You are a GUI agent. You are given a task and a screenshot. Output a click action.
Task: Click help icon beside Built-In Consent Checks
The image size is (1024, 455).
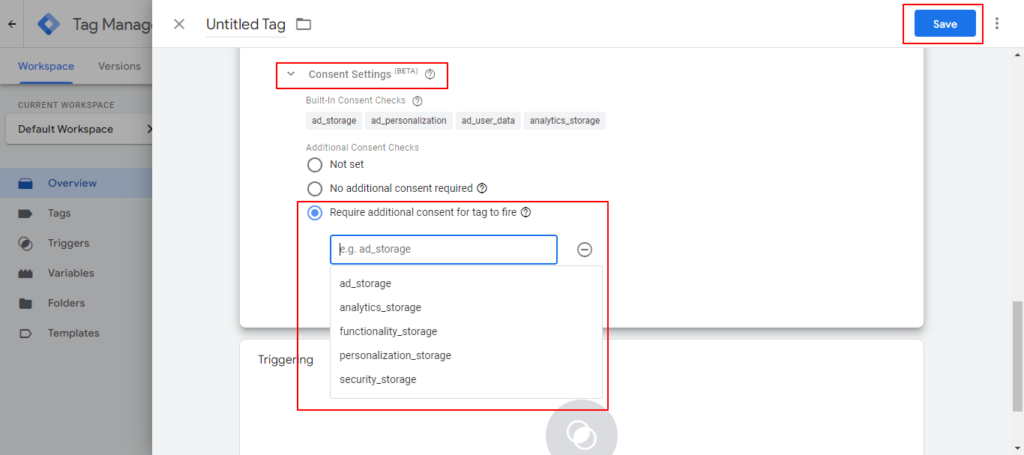pos(417,101)
